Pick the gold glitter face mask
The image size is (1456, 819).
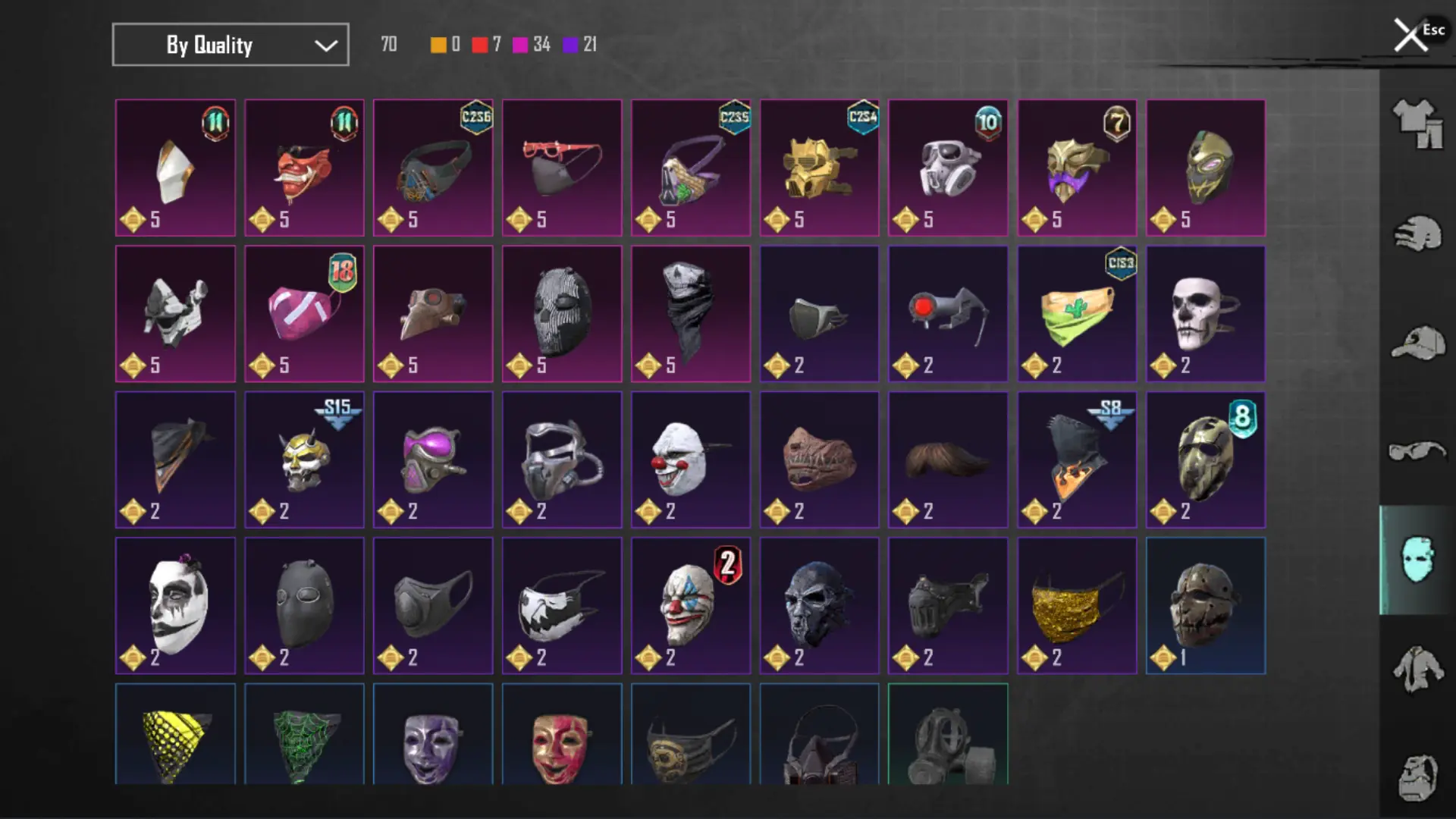point(1077,606)
